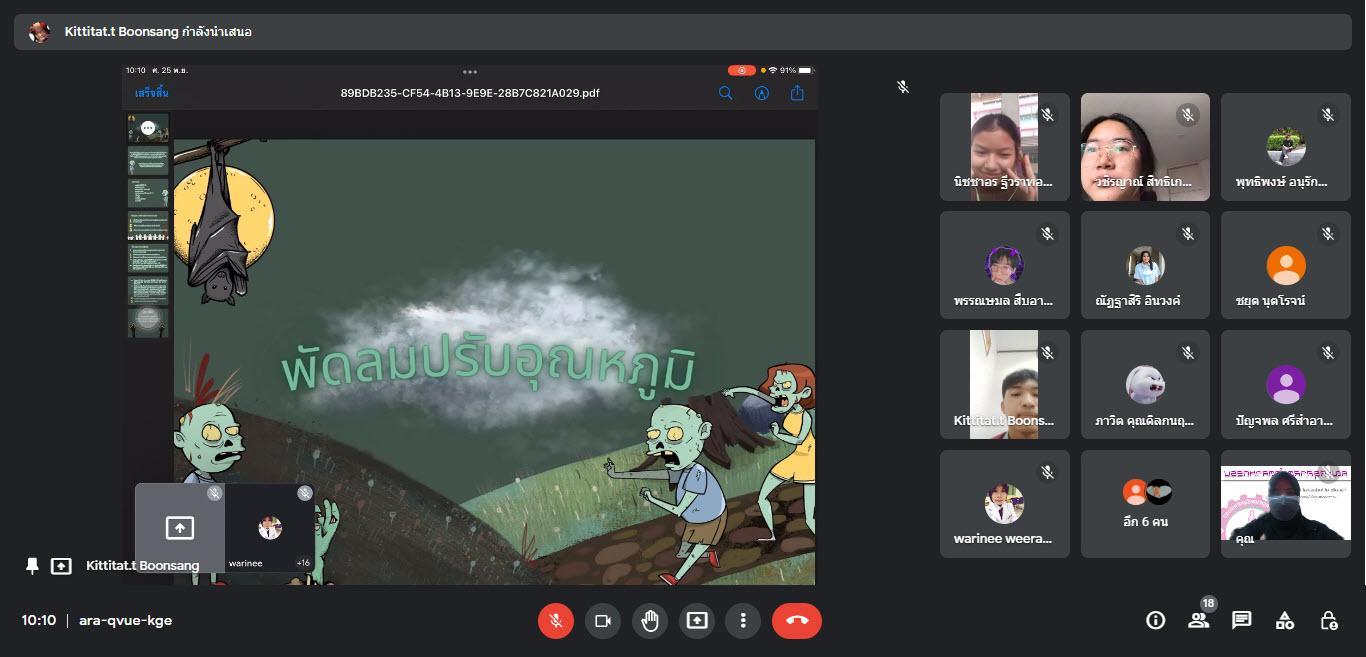Click the muted mic icon beside the shared presentation
Screen dimensions: 1366x657
click(903, 87)
